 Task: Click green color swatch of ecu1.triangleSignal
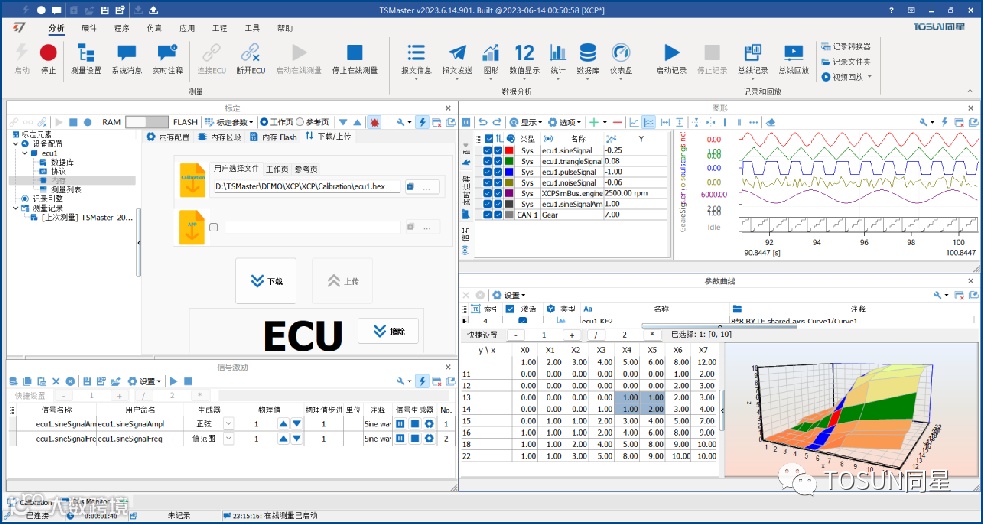coord(508,161)
